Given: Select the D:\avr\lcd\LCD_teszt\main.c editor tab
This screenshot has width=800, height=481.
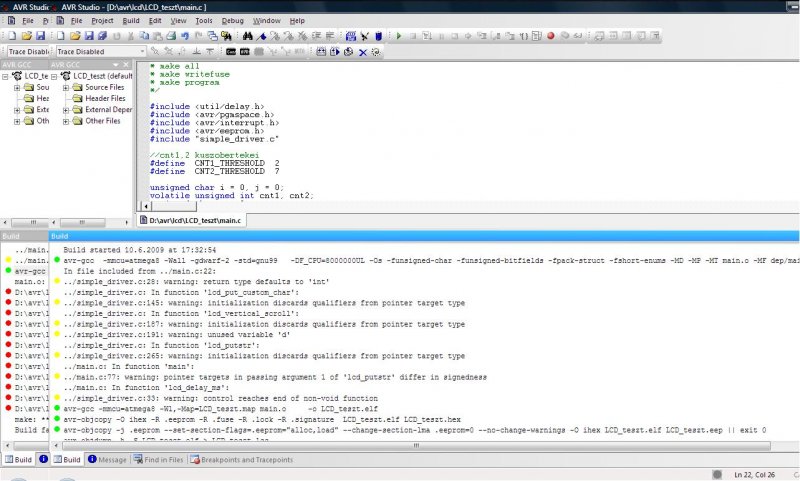Looking at the screenshot, I should (x=191, y=220).
